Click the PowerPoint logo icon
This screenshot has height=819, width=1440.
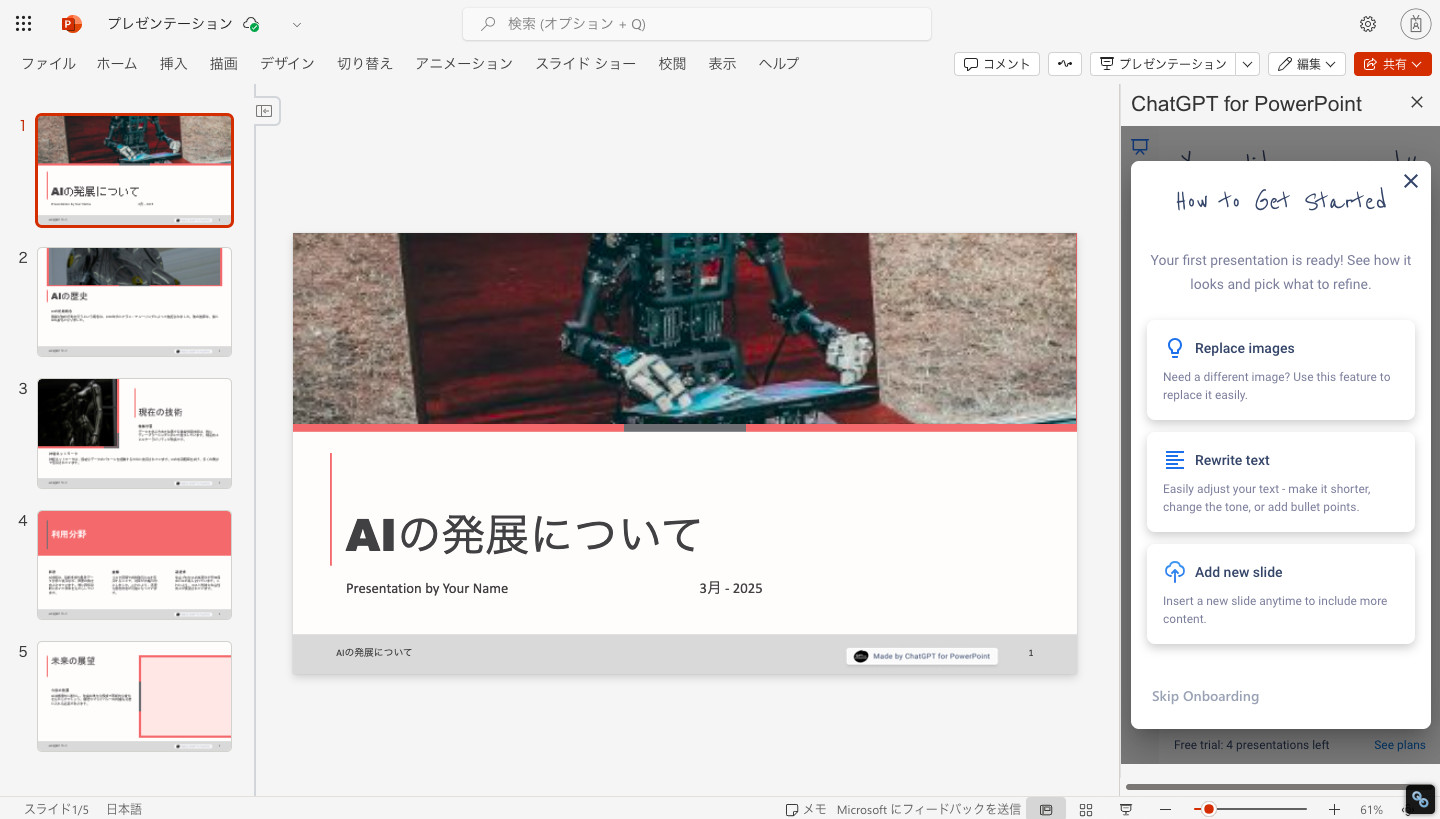(x=71, y=24)
